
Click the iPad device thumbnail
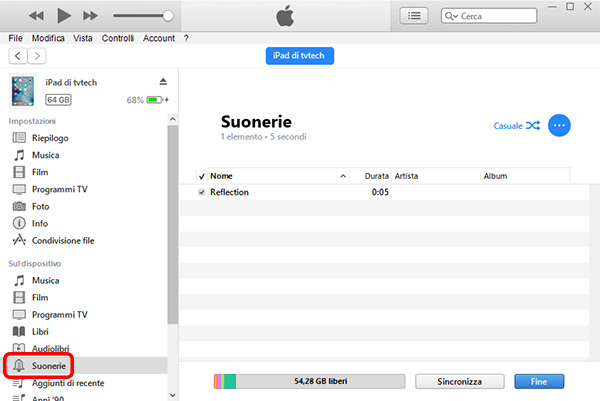tap(23, 91)
